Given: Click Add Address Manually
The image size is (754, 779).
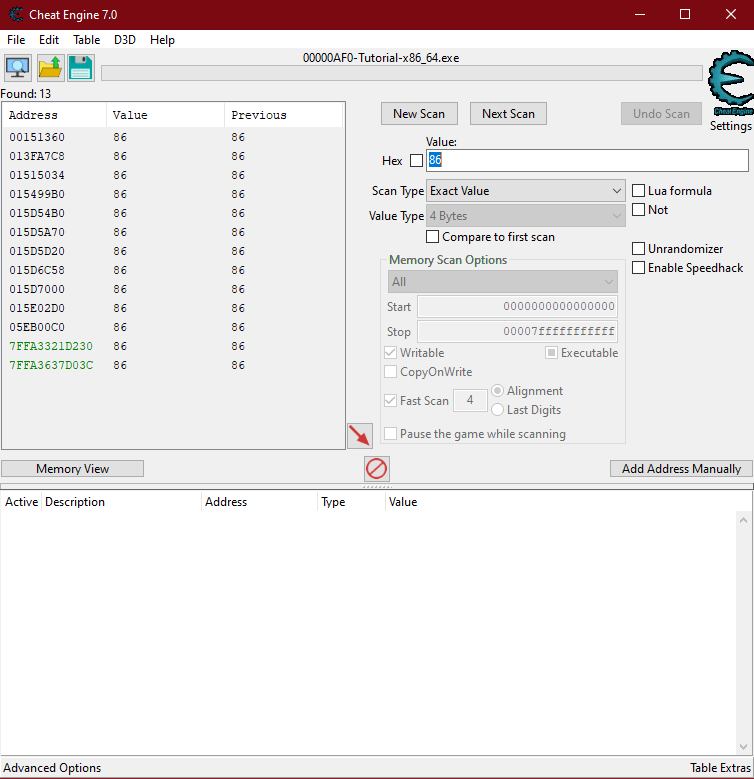Looking at the screenshot, I should [681, 468].
